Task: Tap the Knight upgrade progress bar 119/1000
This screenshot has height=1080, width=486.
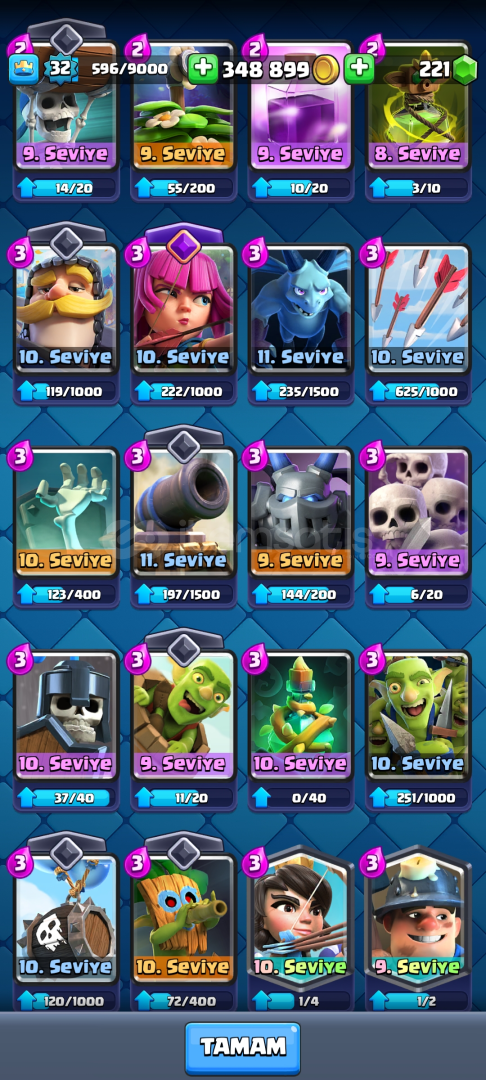Action: point(66,391)
